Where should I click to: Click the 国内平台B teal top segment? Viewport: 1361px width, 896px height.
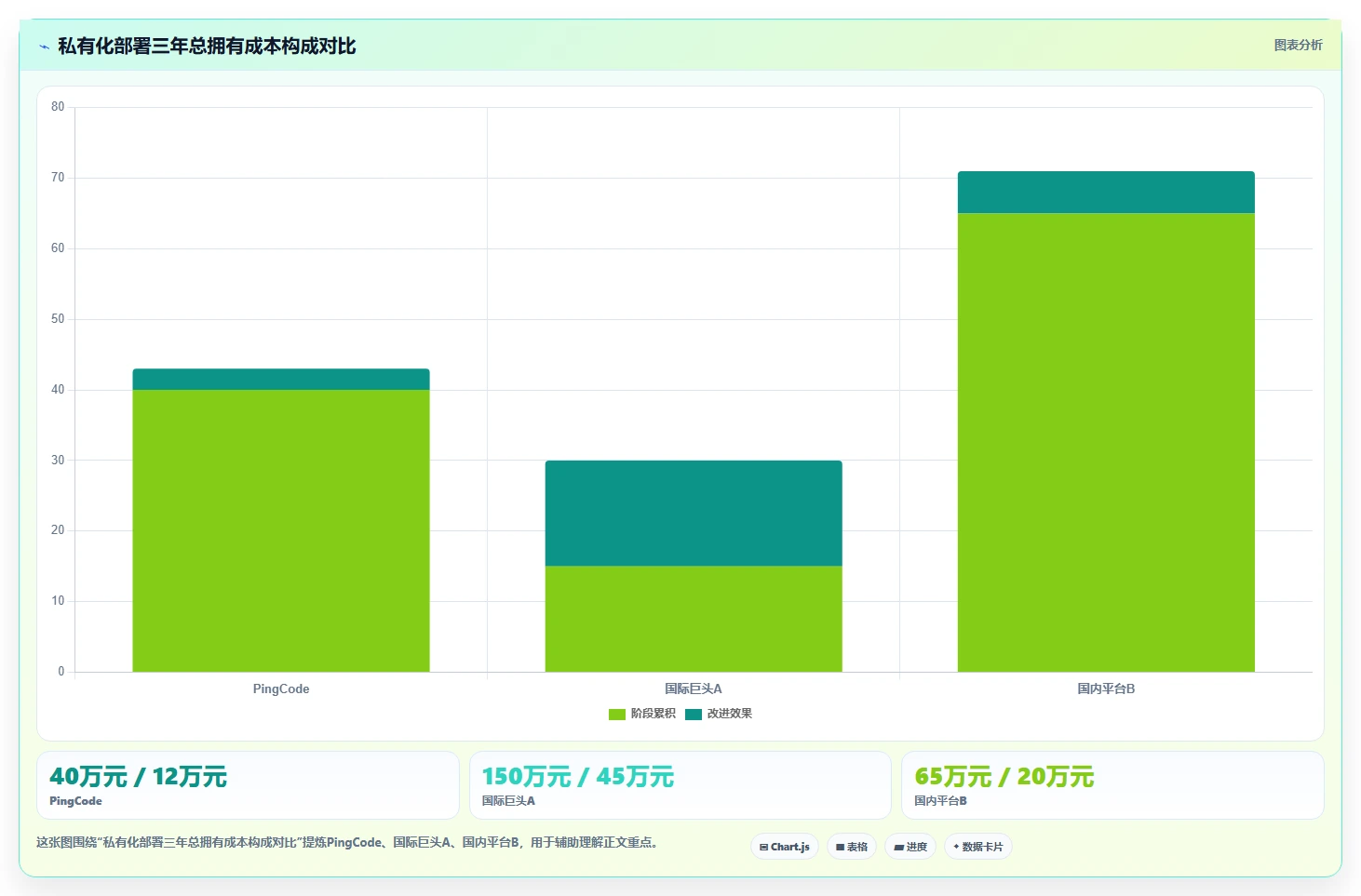click(1106, 193)
